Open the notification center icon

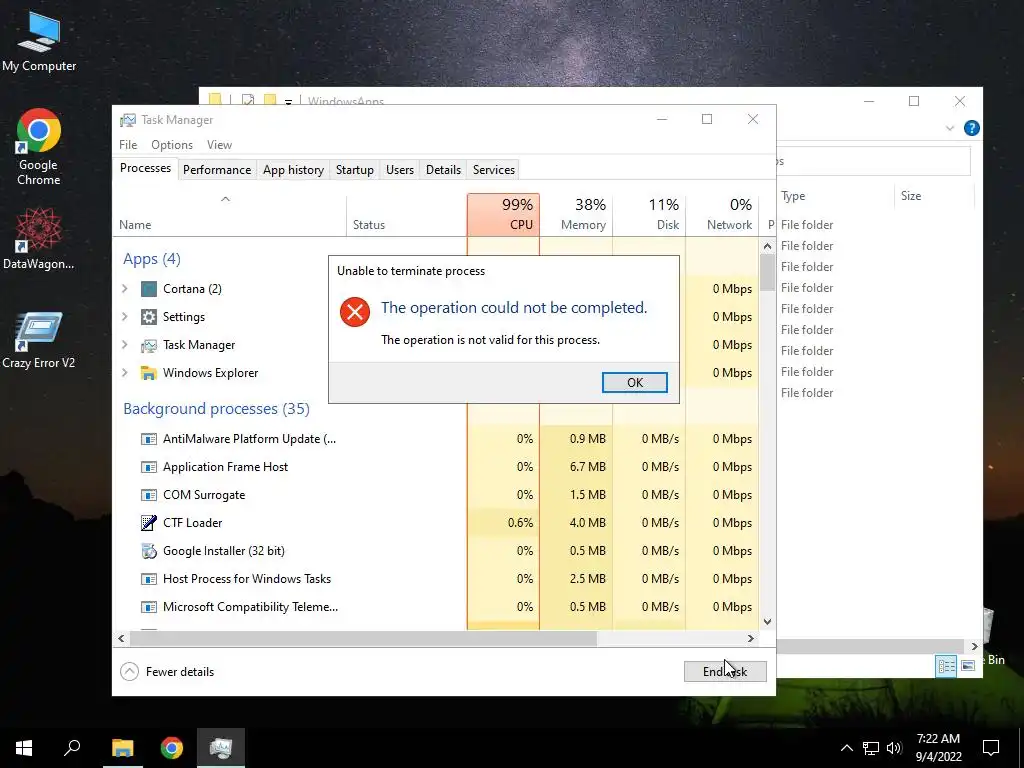coord(991,748)
